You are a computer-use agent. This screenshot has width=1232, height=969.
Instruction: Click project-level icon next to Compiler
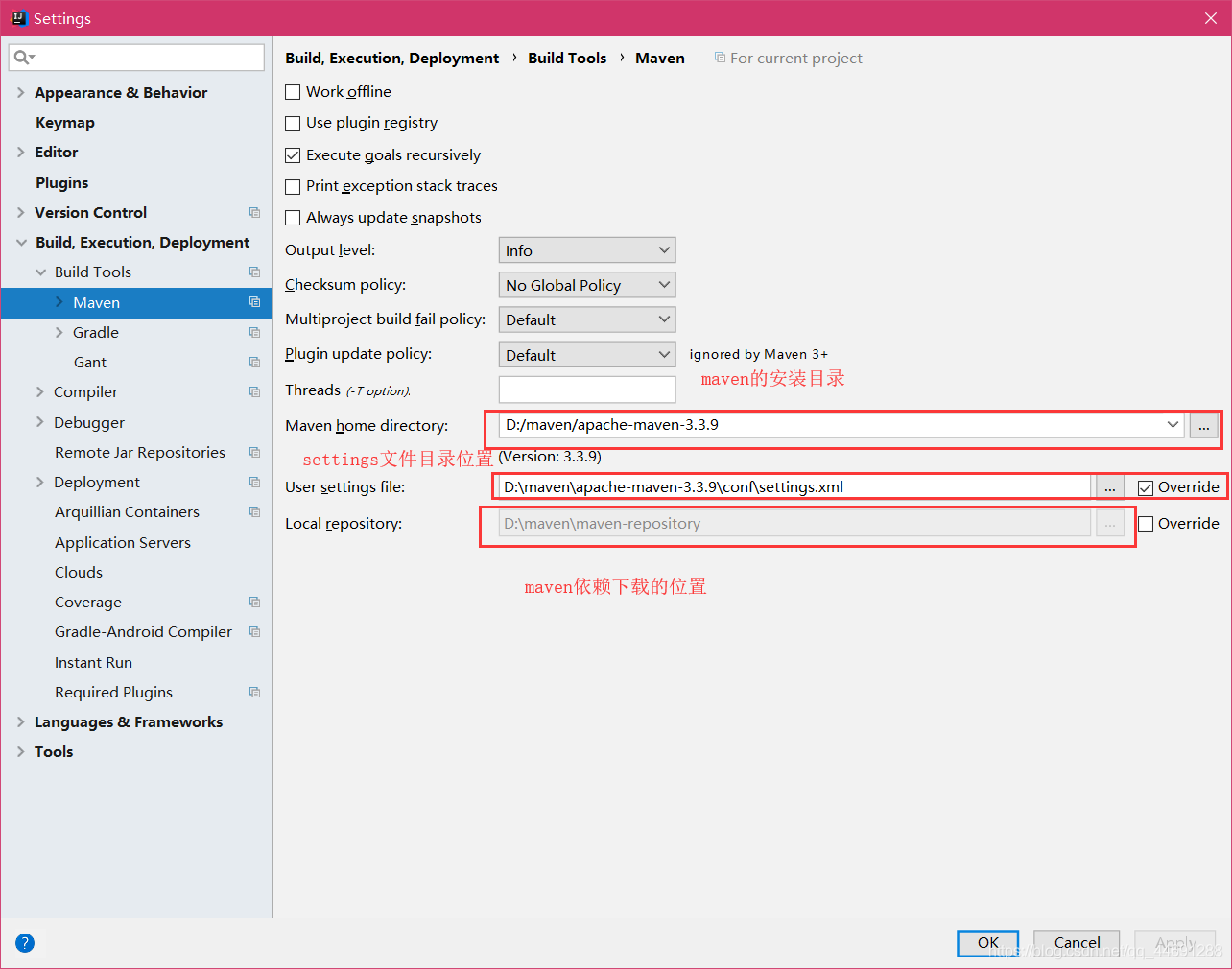point(254,391)
